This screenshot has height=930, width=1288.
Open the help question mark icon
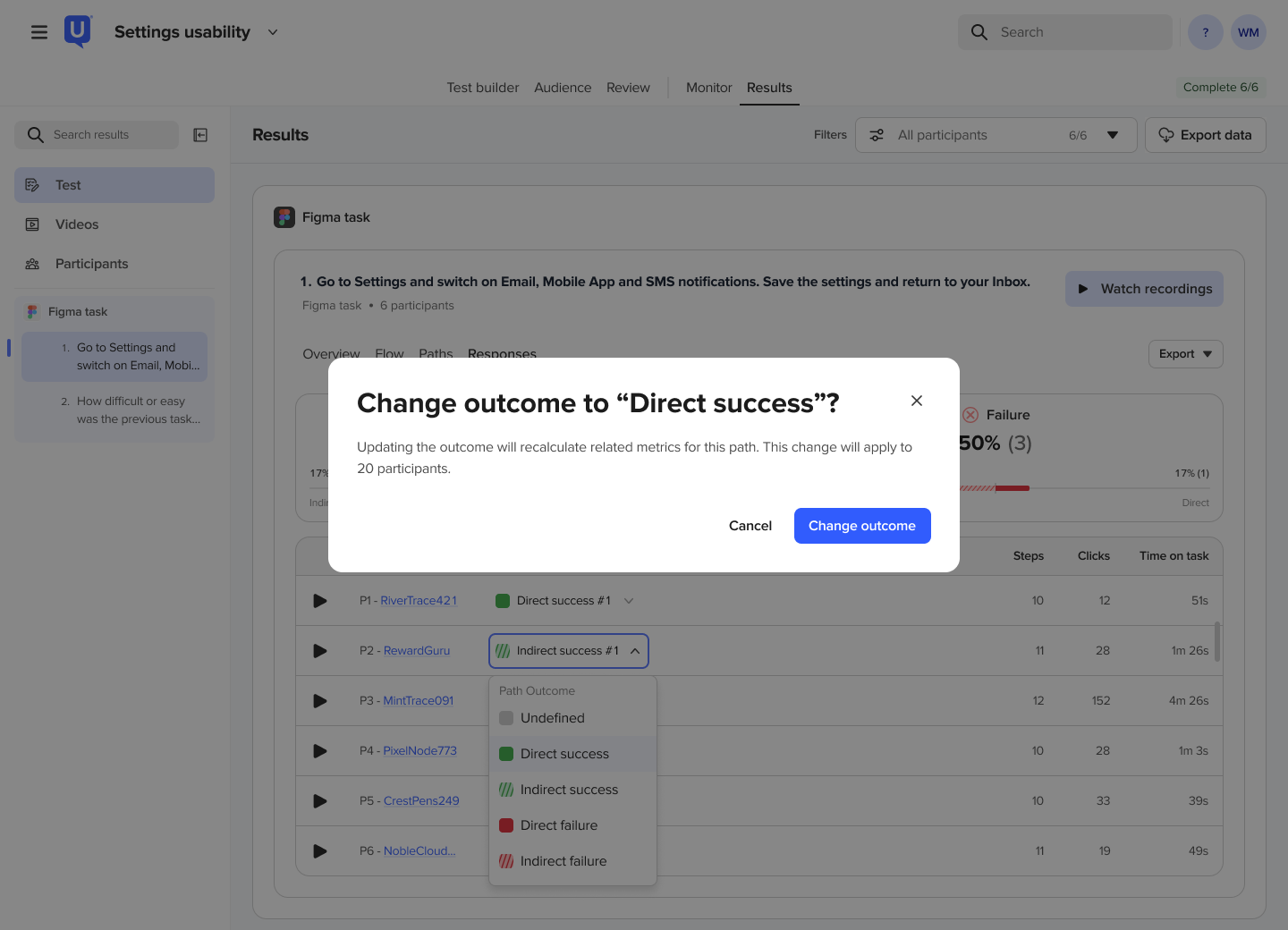1206,32
